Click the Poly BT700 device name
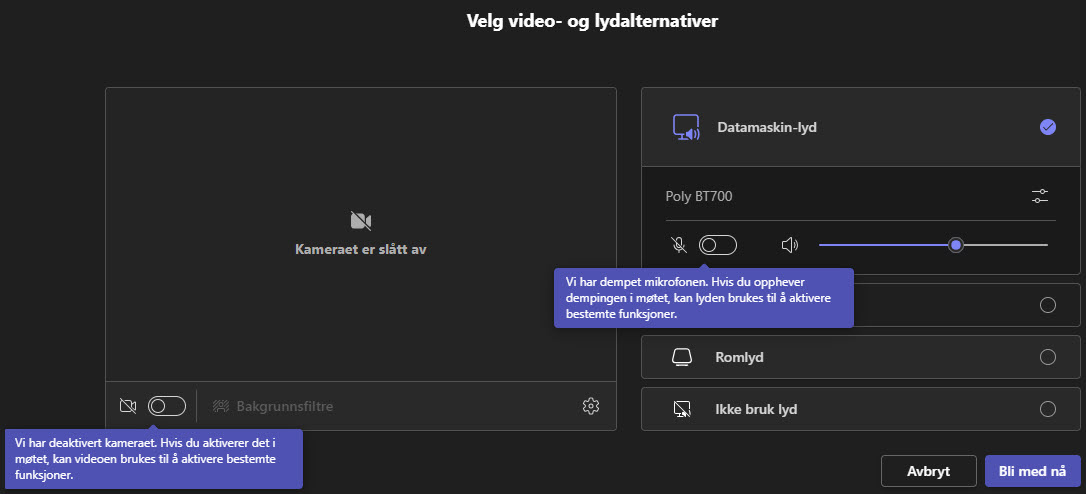1086x494 pixels. click(x=699, y=196)
